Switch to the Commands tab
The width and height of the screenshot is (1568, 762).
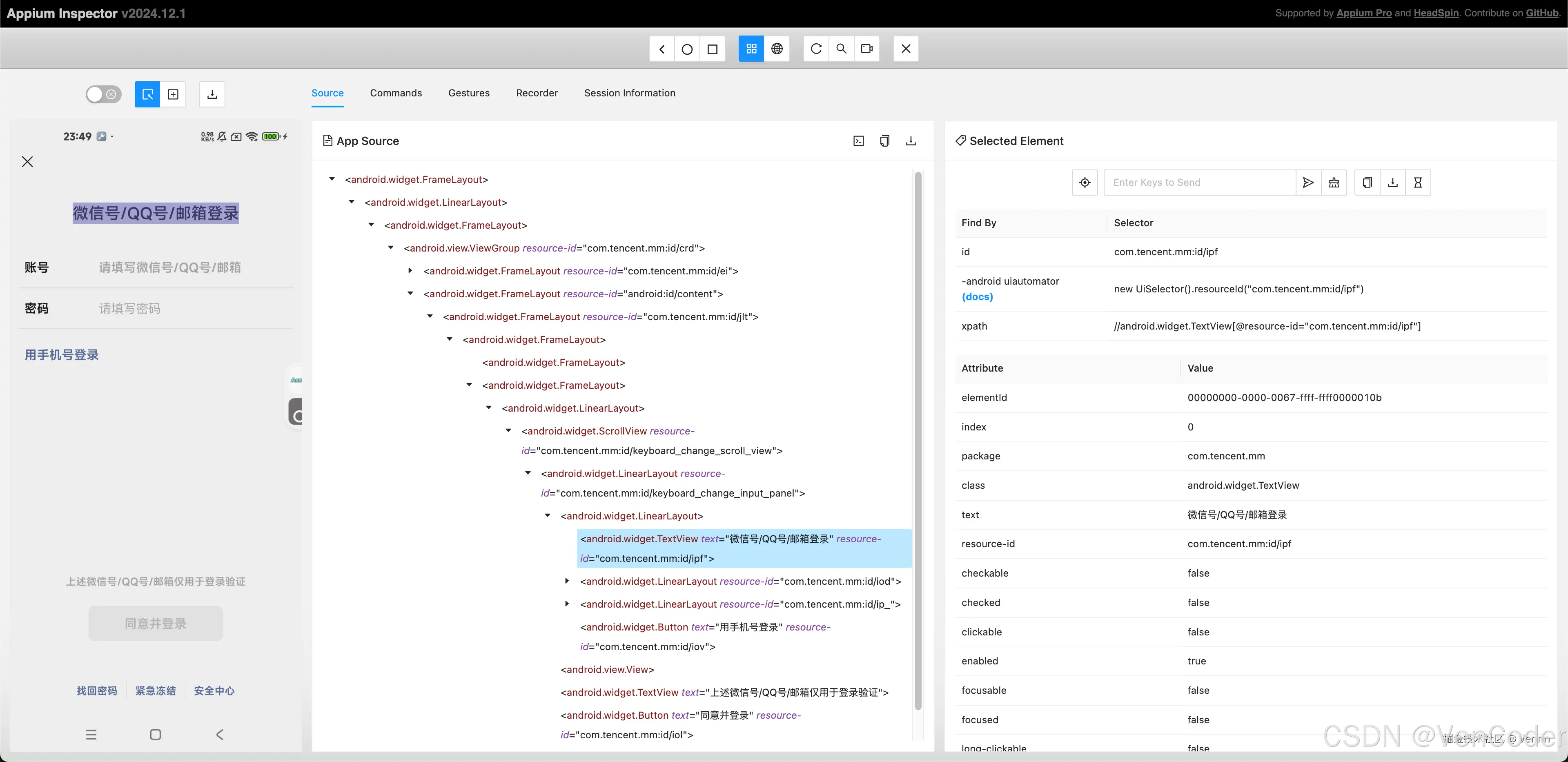tap(396, 93)
